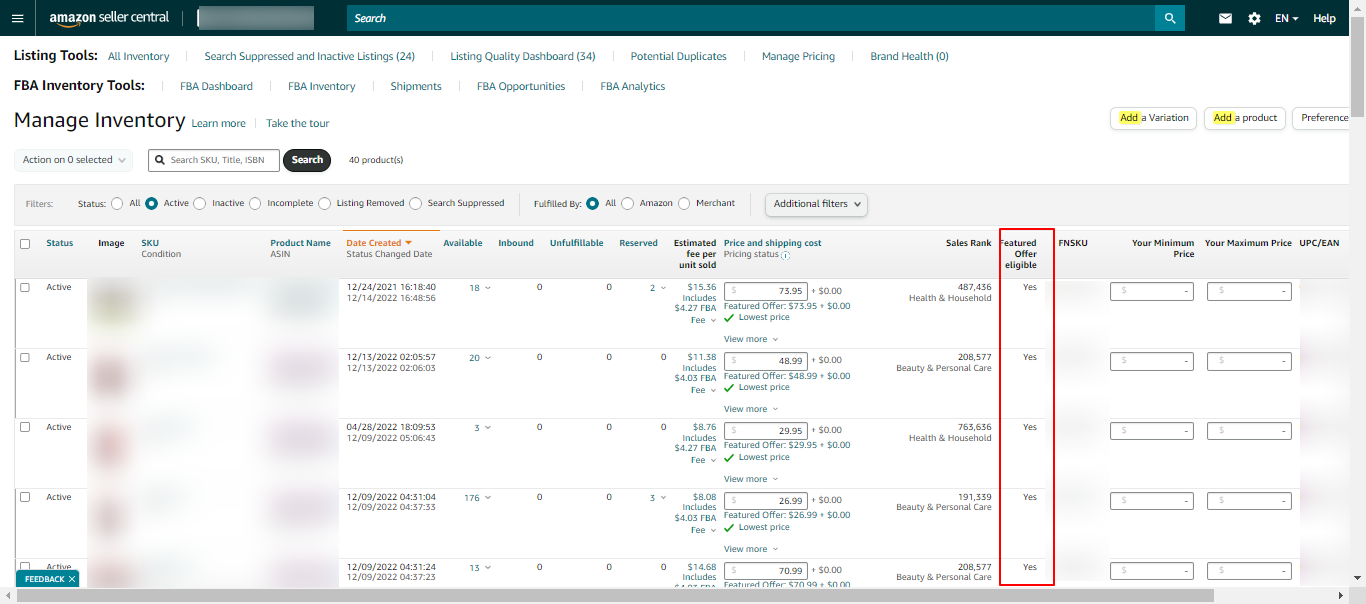Click the magnifier search button in header
The image size is (1366, 604).
click(1169, 18)
